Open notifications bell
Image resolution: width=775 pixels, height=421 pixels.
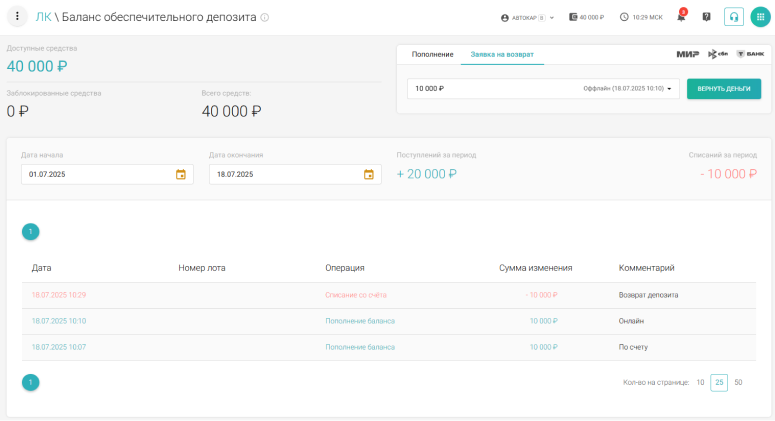pos(681,17)
